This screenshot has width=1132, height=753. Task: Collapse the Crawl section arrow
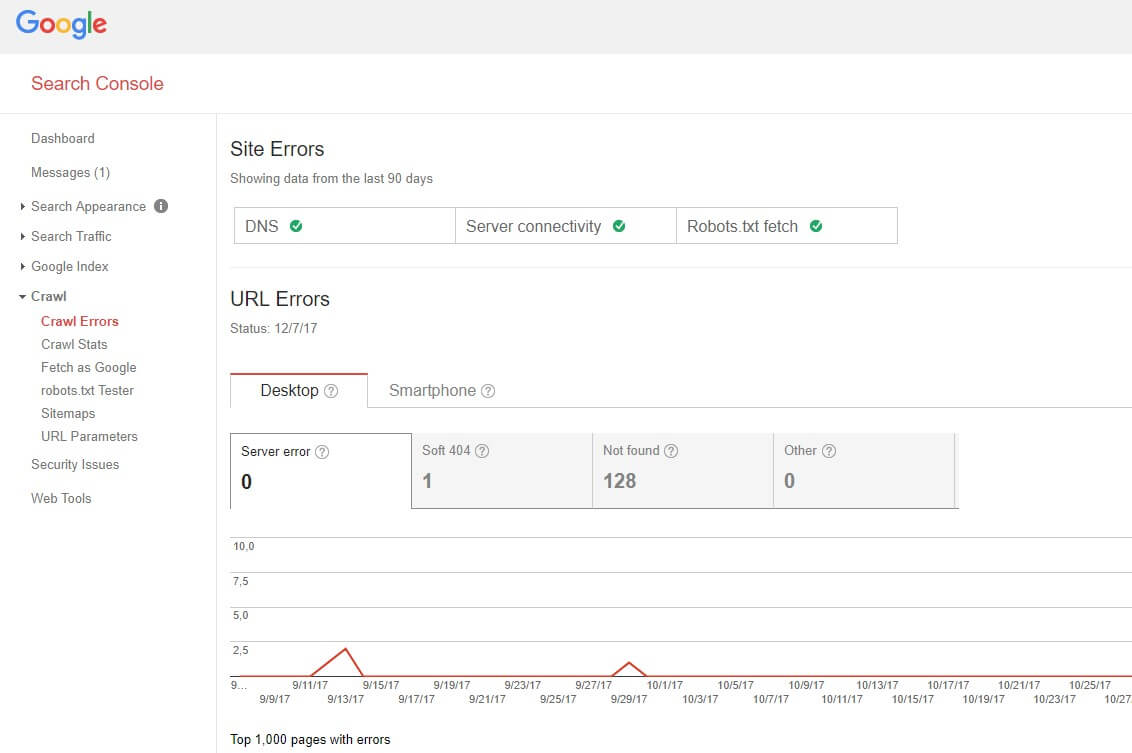point(22,296)
